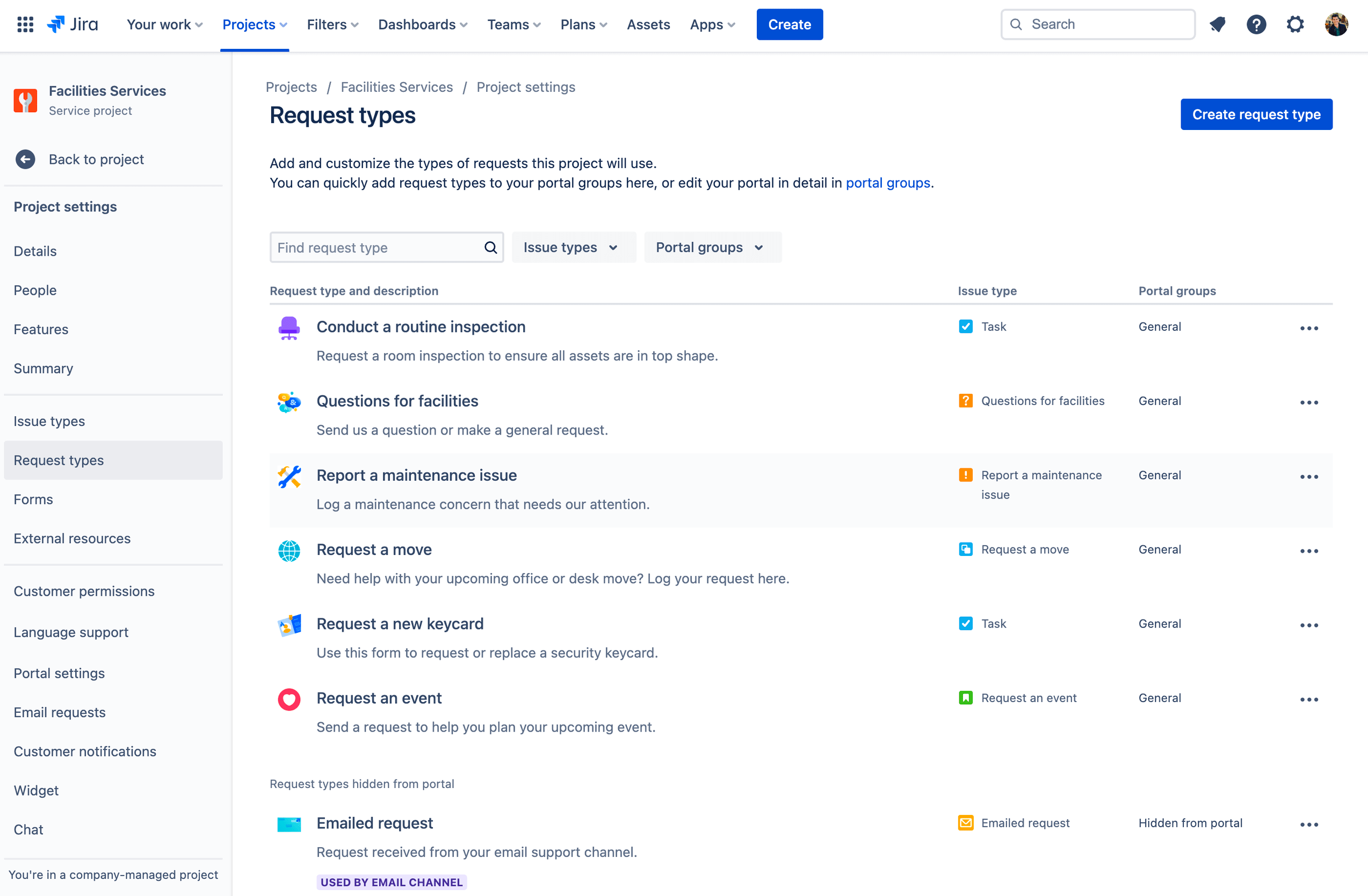Select Request types in project settings sidebar
This screenshot has height=896, width=1368.
58,460
